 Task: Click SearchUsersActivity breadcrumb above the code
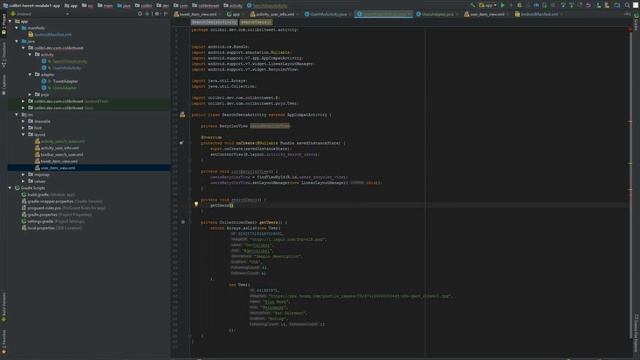(214, 22)
